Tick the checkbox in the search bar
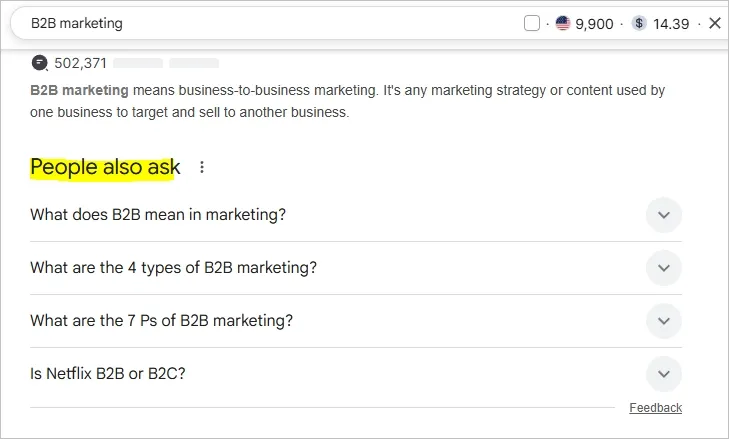 pyautogui.click(x=532, y=23)
